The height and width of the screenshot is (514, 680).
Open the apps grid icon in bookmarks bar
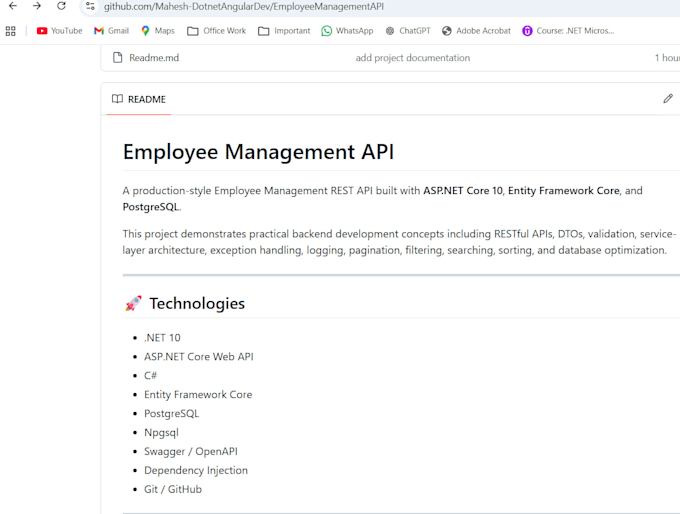(x=10, y=31)
